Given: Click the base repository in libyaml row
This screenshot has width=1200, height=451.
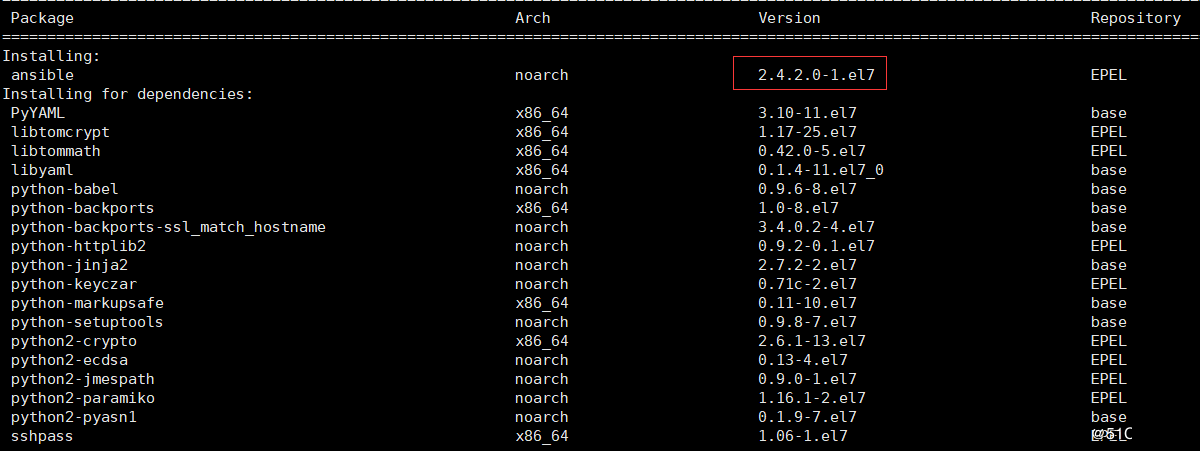Looking at the screenshot, I should pyautogui.click(x=1109, y=170).
